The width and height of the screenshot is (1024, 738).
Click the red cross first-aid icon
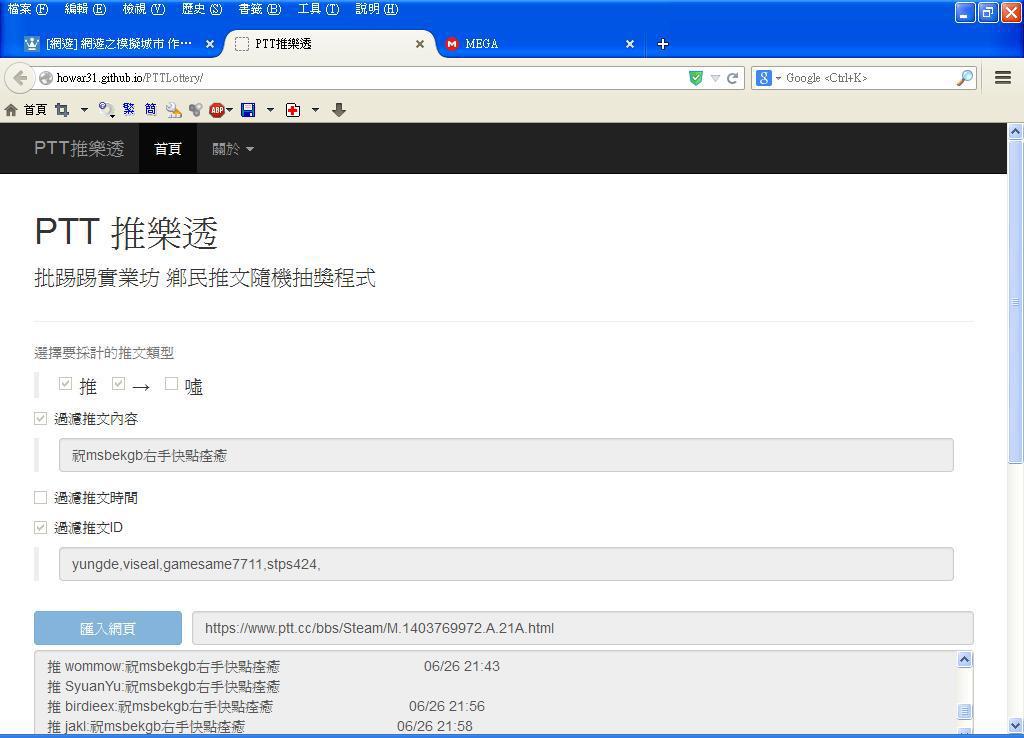(293, 110)
